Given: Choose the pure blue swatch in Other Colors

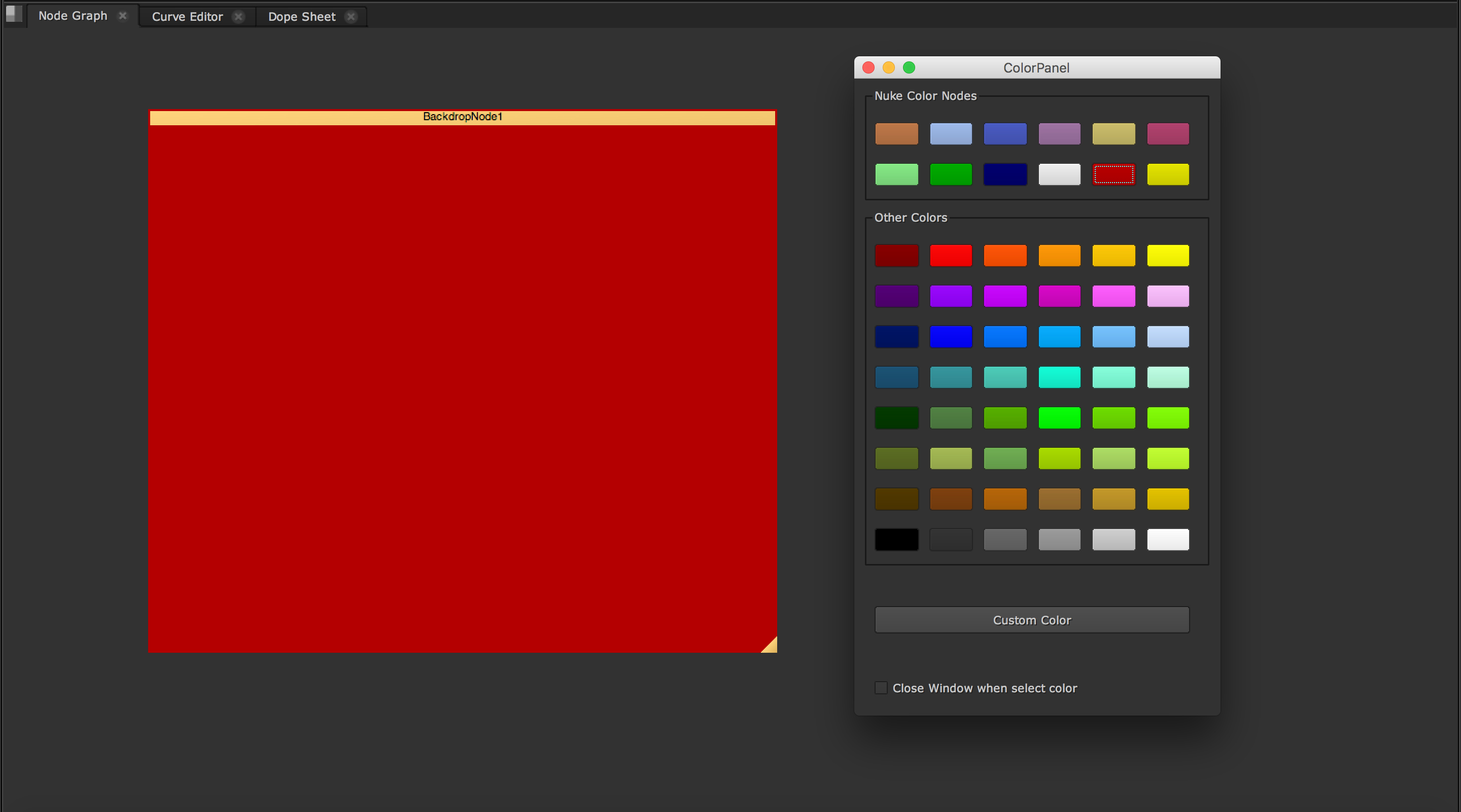Looking at the screenshot, I should [x=951, y=337].
